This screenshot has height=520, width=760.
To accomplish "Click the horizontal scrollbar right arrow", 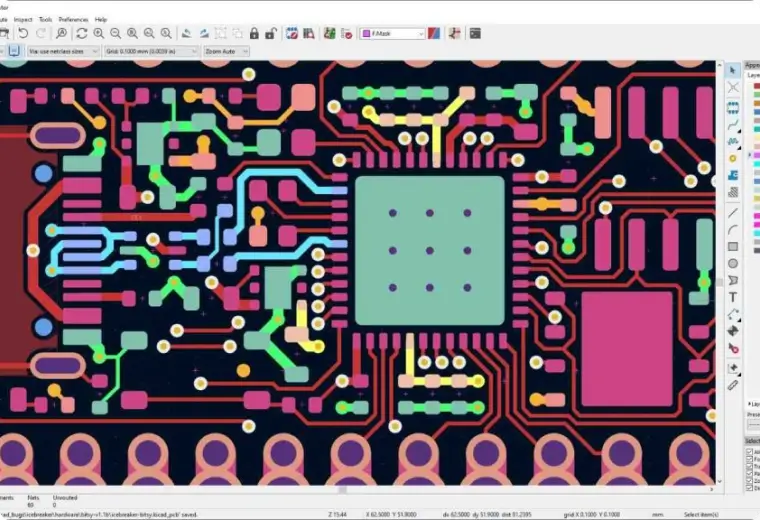I will (x=712, y=489).
